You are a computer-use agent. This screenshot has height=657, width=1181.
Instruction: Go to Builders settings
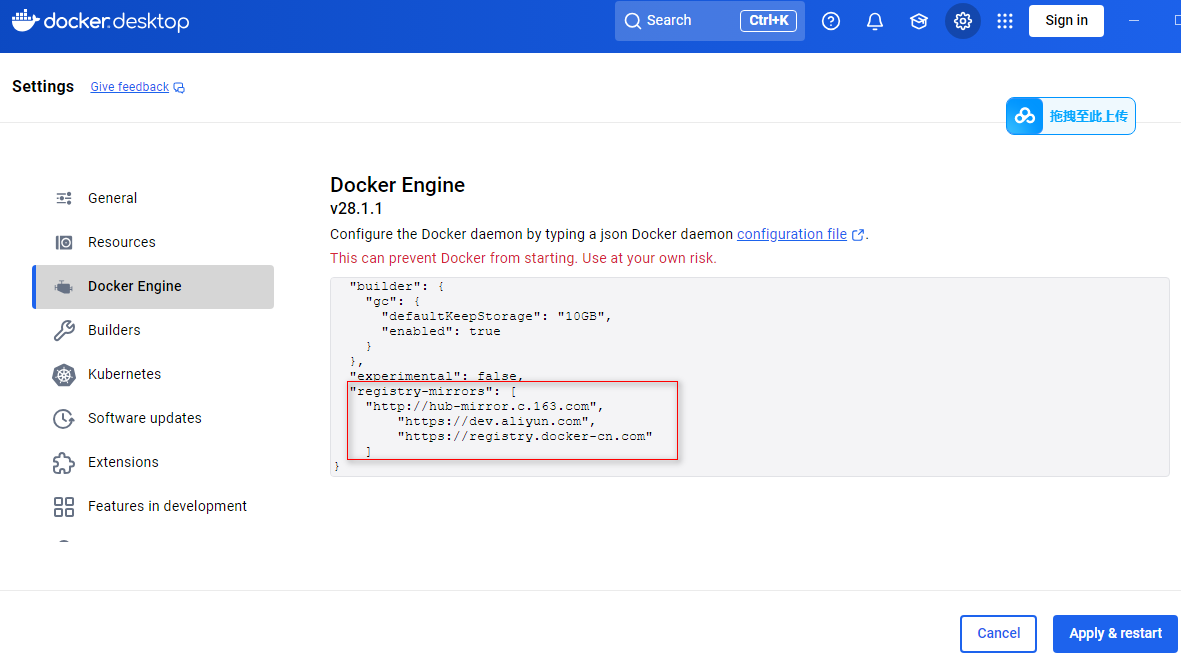[x=154, y=330]
